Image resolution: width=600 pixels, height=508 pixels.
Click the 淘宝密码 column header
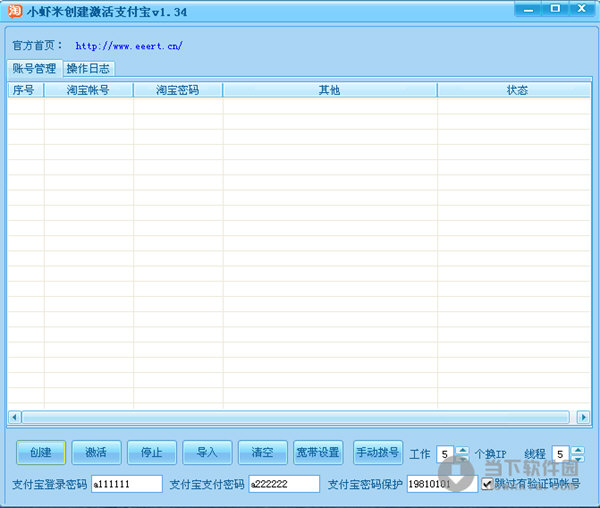pos(178,90)
